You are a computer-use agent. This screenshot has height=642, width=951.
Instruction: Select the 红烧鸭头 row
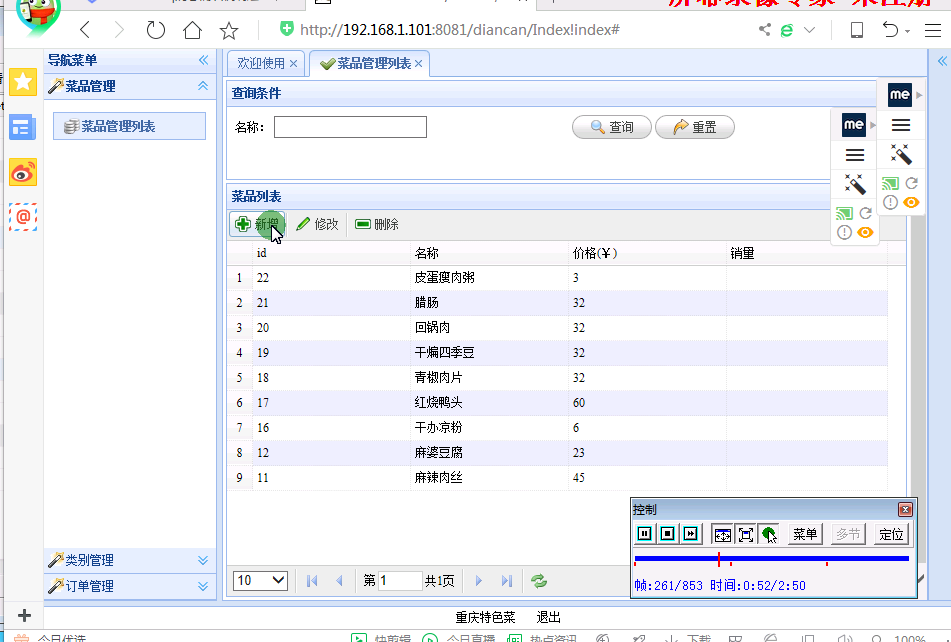557,403
